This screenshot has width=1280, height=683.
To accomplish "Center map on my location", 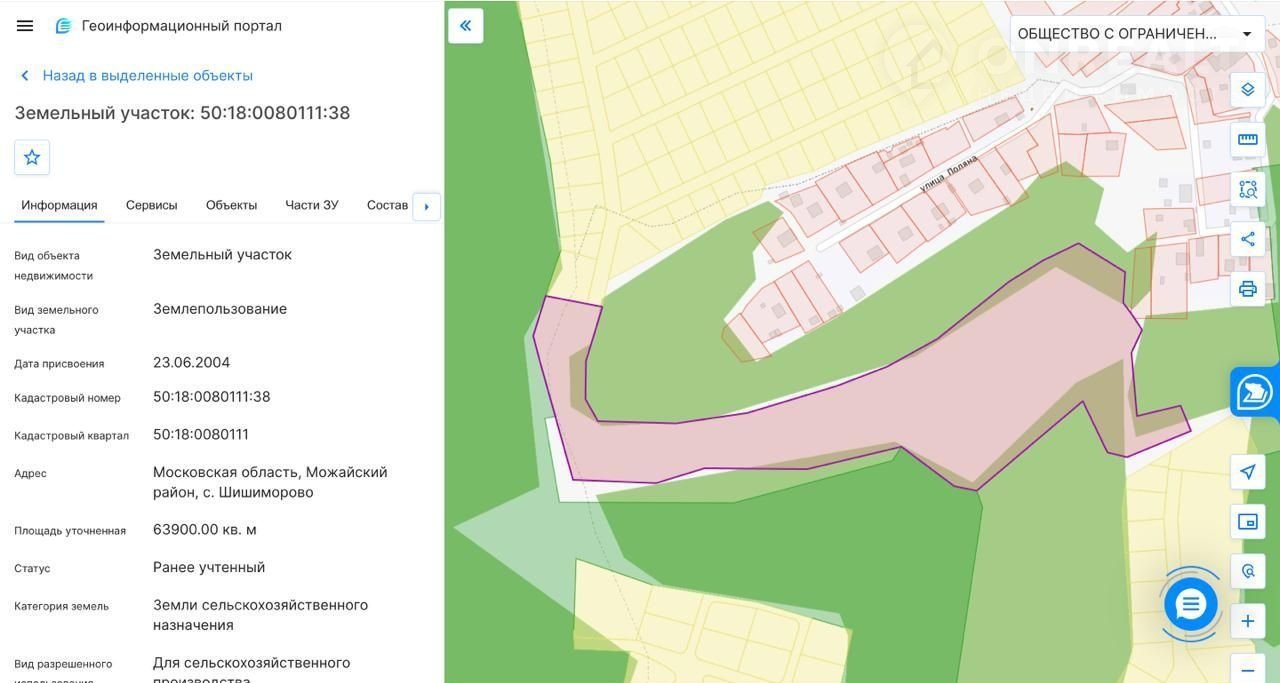I will pyautogui.click(x=1247, y=472).
